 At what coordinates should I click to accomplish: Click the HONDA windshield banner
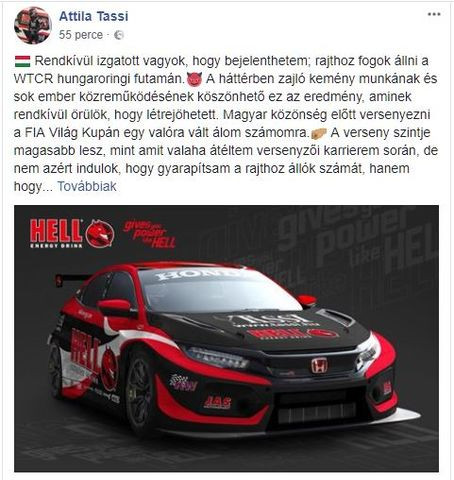coord(198,274)
